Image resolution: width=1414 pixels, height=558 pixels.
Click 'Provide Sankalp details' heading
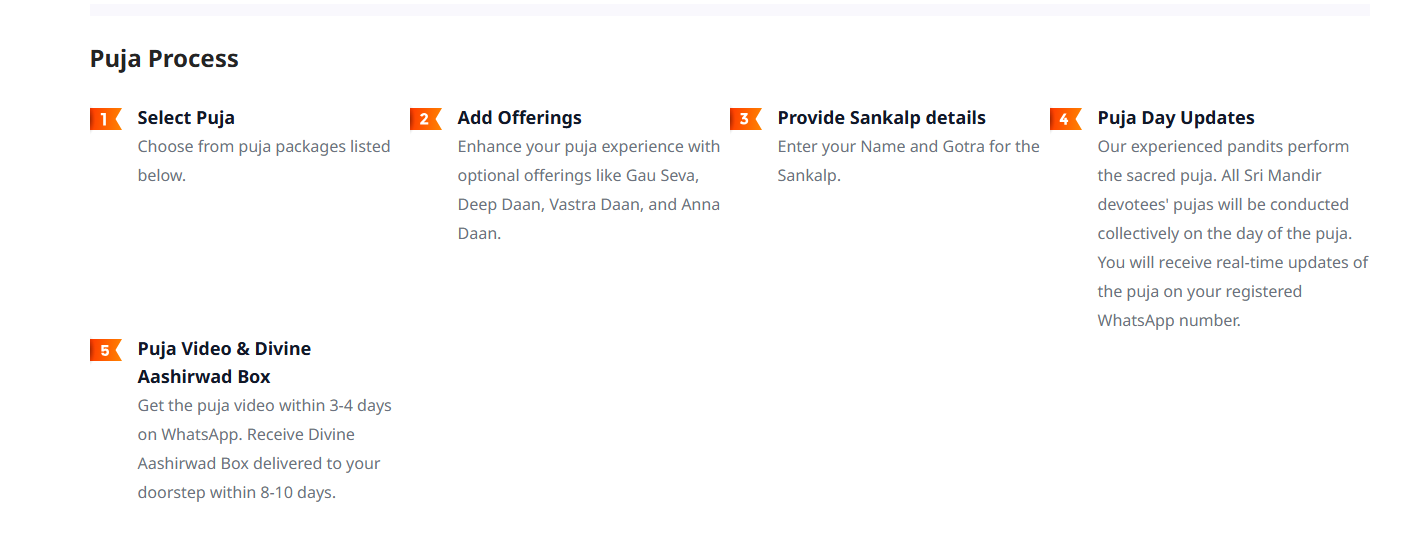(x=881, y=118)
